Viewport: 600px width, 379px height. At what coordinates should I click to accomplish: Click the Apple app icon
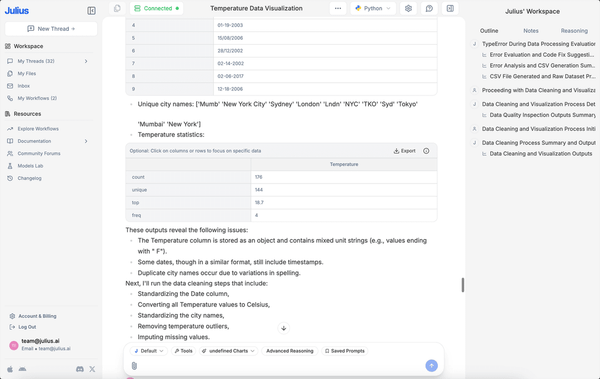point(10,369)
